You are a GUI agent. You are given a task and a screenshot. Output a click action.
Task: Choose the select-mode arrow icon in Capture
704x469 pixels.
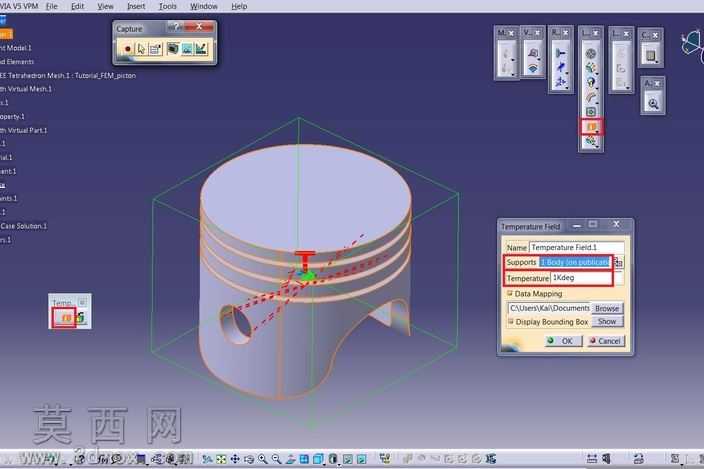click(x=141, y=48)
